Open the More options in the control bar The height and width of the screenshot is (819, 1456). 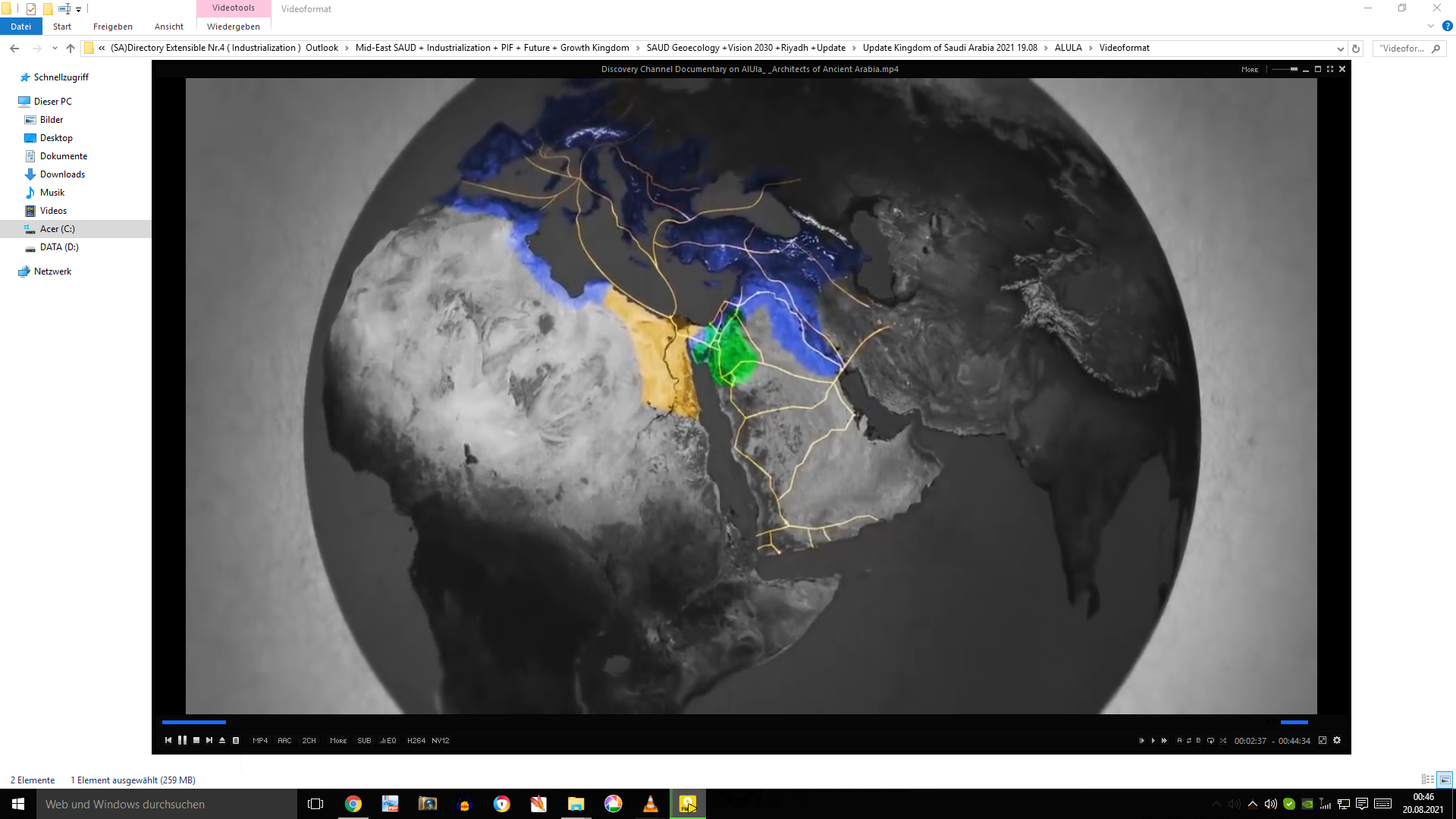pos(338,741)
